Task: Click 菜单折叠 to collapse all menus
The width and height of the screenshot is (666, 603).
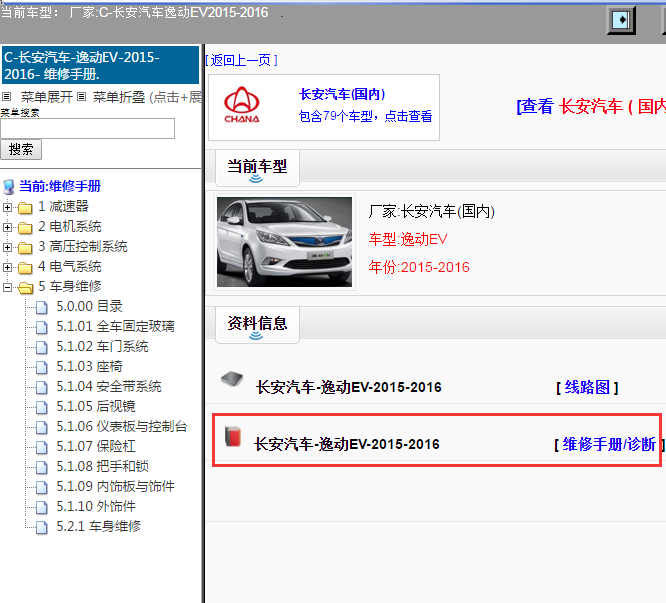Action: 119,97
